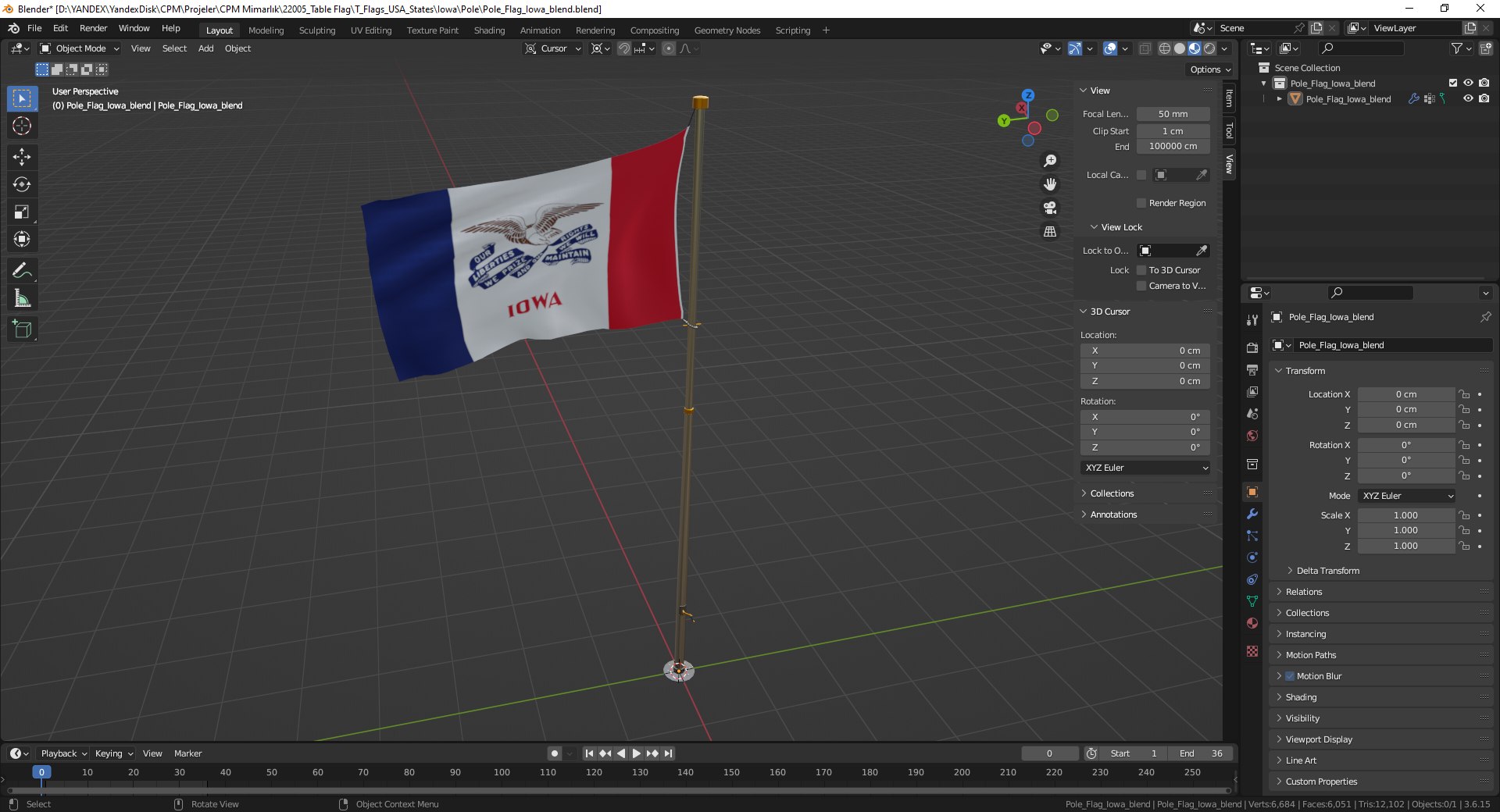Switch to rendered viewport shading
The width and height of the screenshot is (1500, 812).
(x=1209, y=48)
